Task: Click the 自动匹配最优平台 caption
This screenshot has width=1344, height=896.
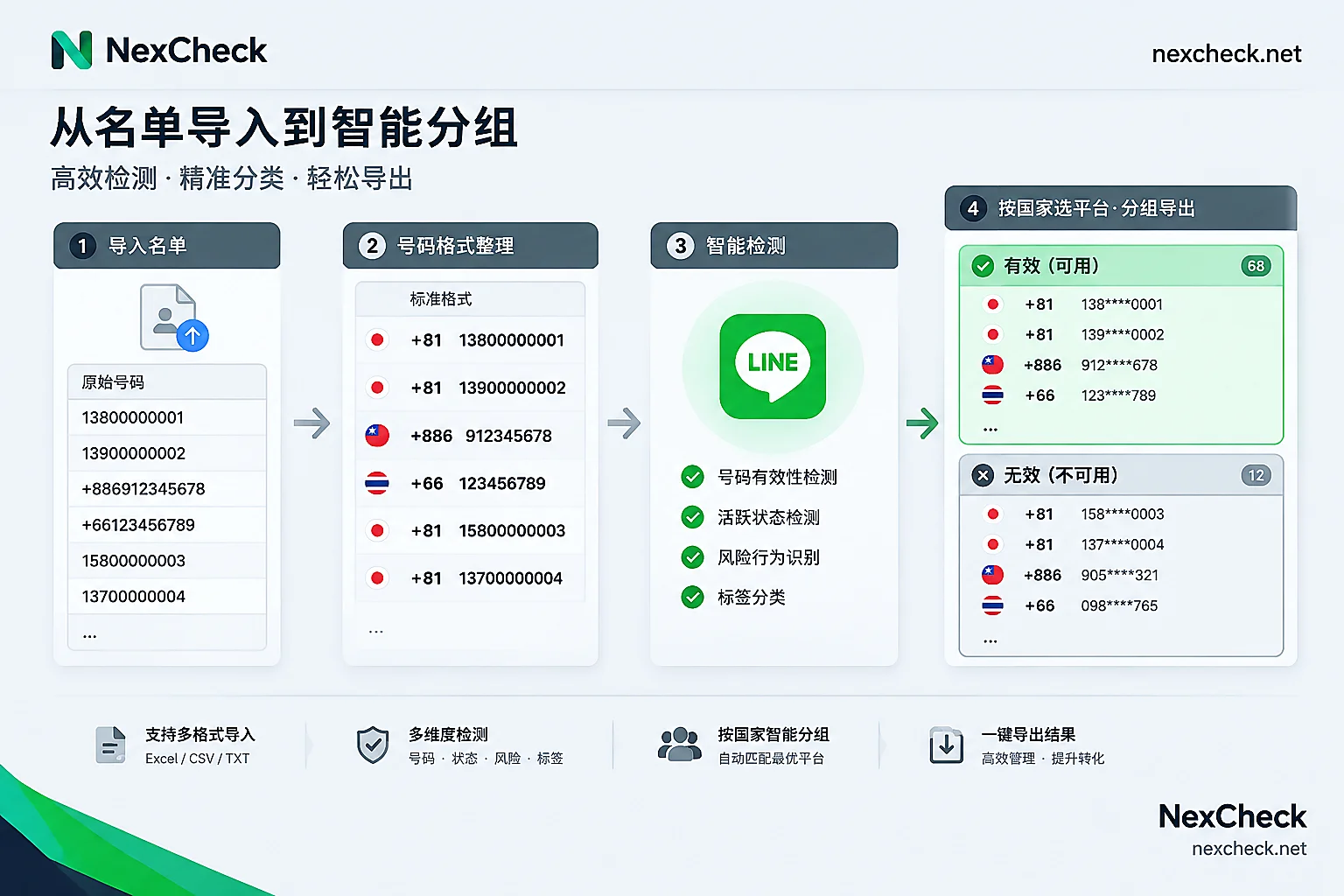Action: 771,759
